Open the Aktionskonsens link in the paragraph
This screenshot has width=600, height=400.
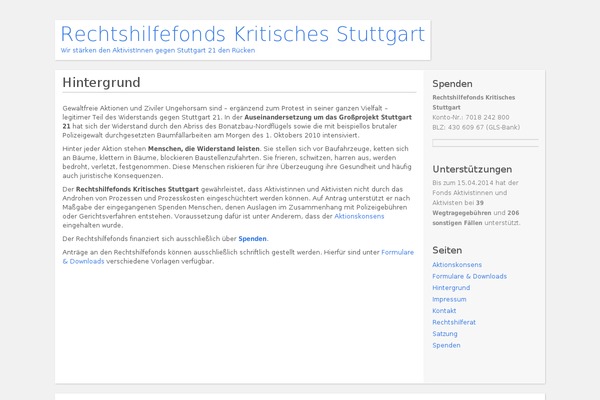359,216
